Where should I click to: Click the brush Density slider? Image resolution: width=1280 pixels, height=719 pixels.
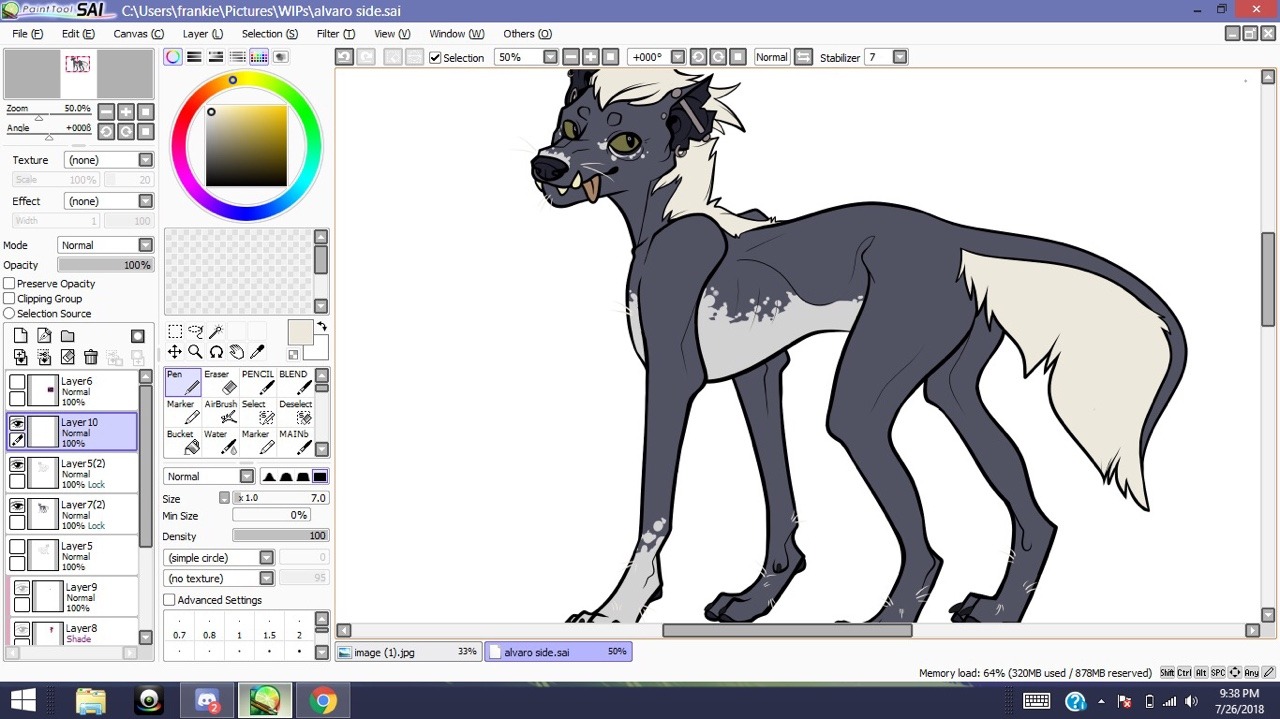tap(281, 536)
